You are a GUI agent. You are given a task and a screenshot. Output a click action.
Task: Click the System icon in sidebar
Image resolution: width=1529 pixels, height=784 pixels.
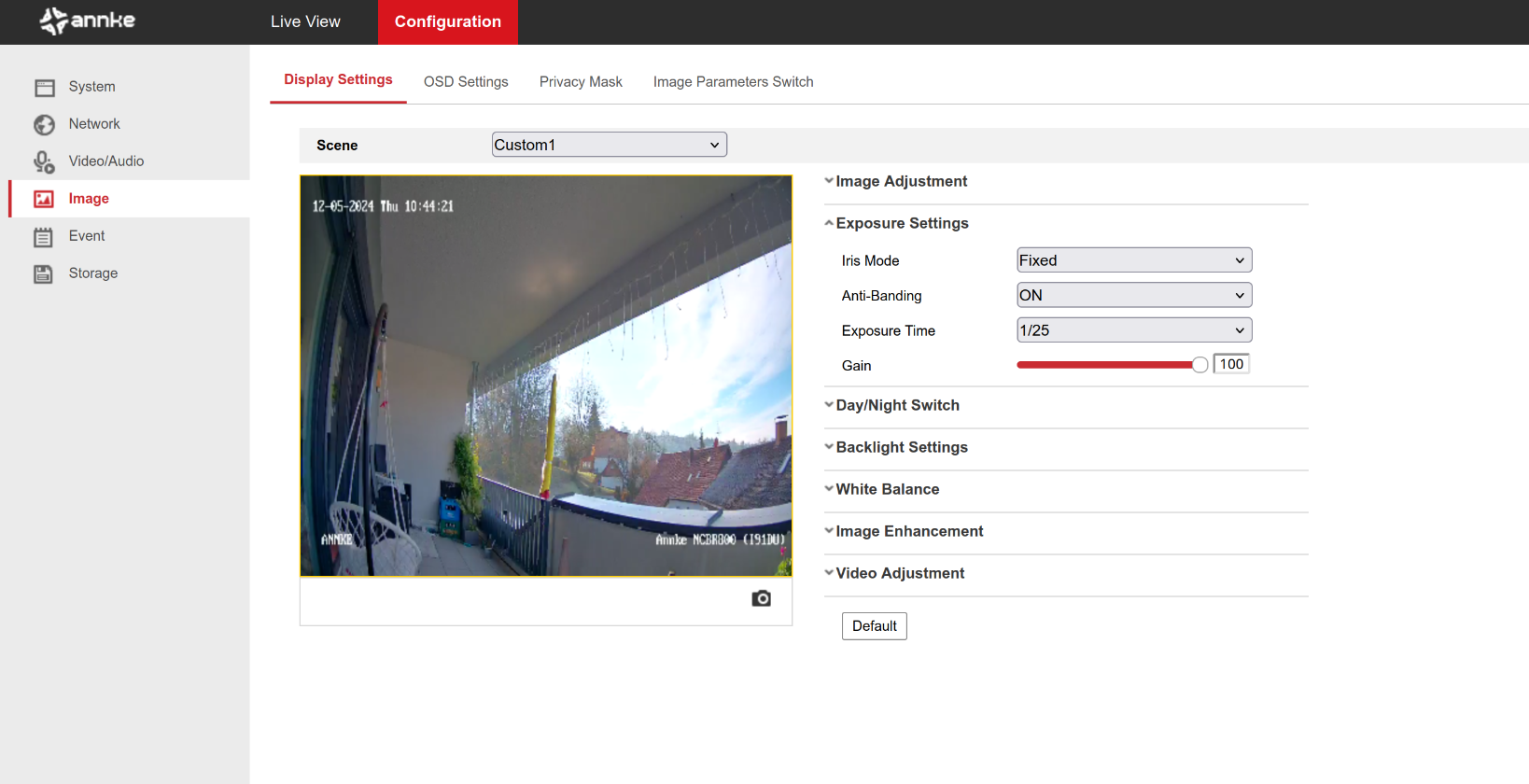(x=45, y=88)
